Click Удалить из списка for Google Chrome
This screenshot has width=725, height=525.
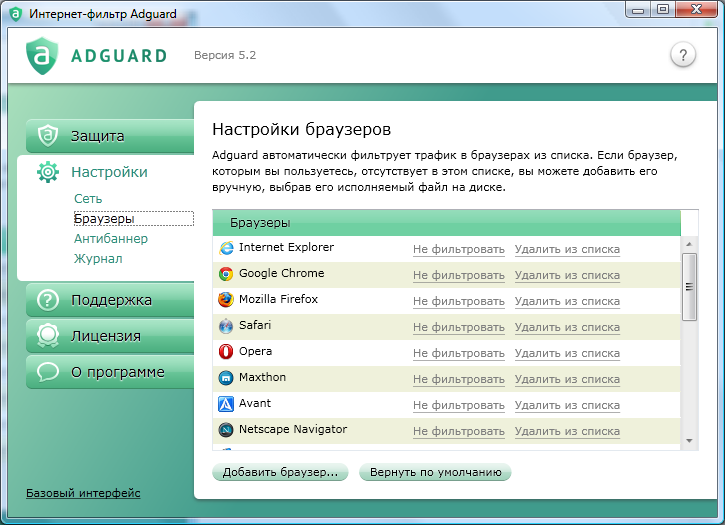(x=567, y=275)
